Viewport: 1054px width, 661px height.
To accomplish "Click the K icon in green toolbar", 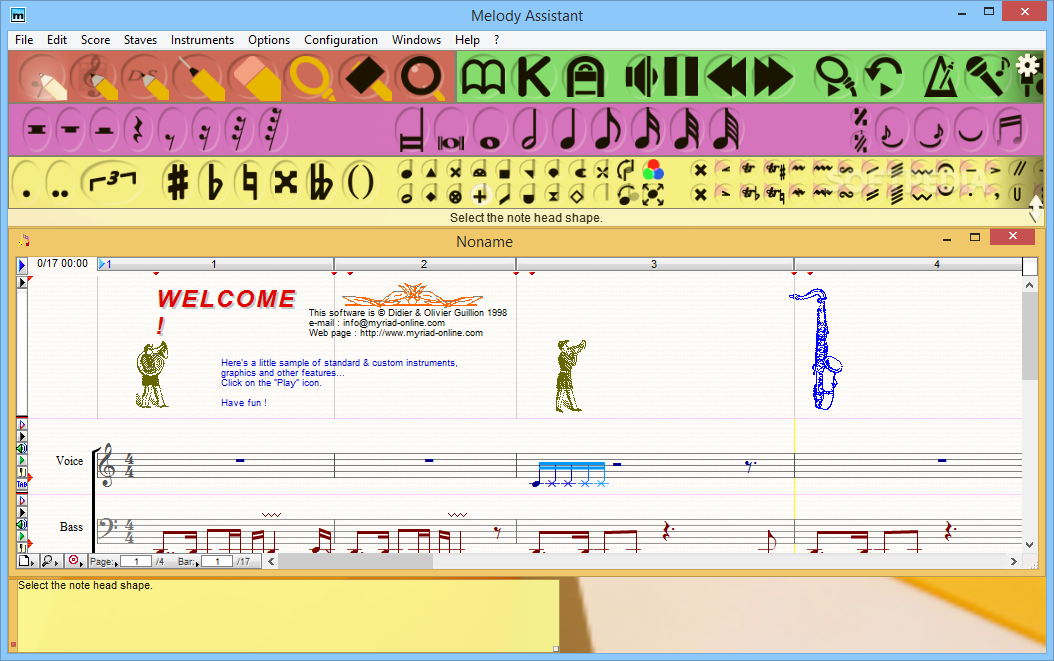I will click(534, 77).
